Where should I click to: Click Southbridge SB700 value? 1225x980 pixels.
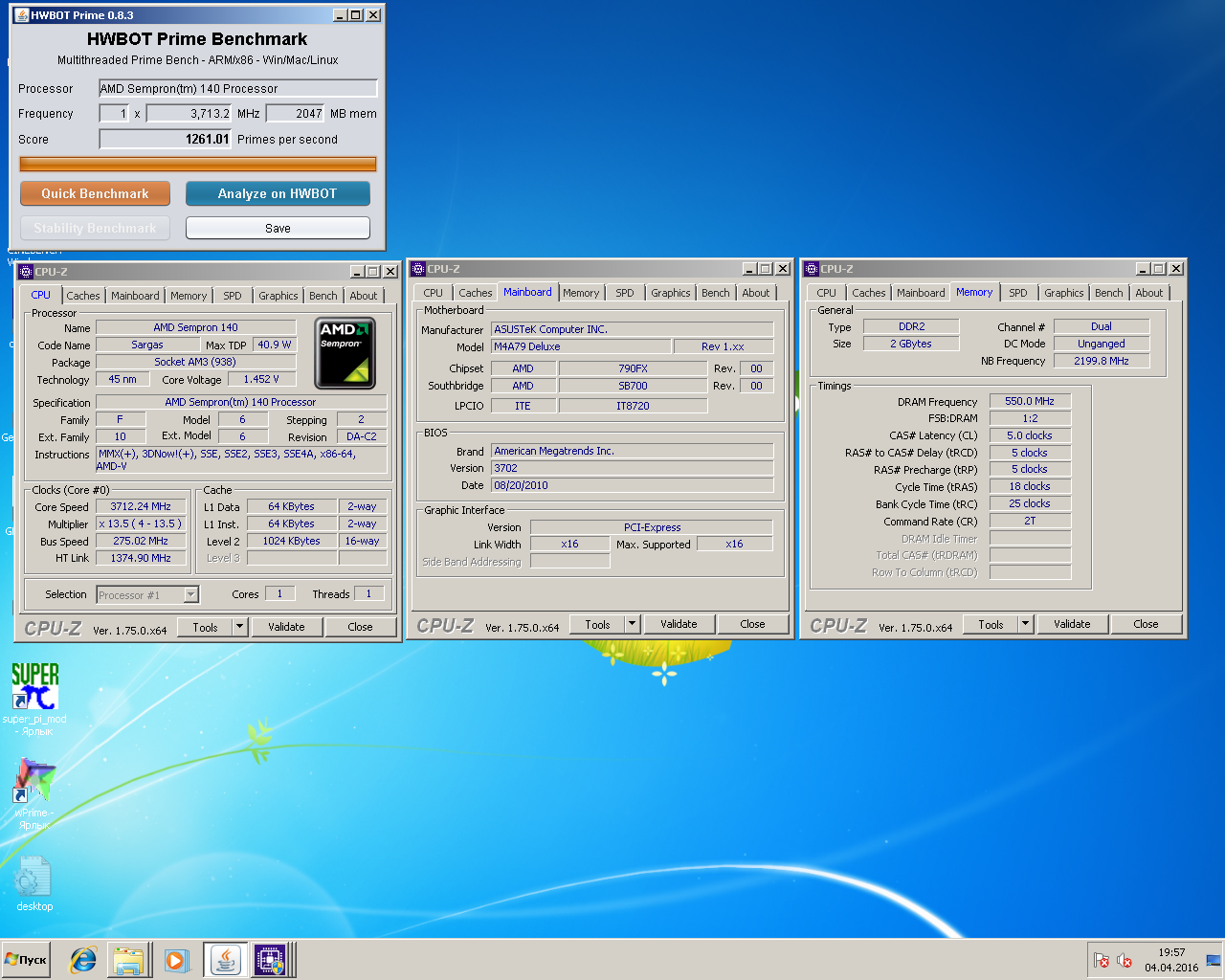(x=633, y=386)
